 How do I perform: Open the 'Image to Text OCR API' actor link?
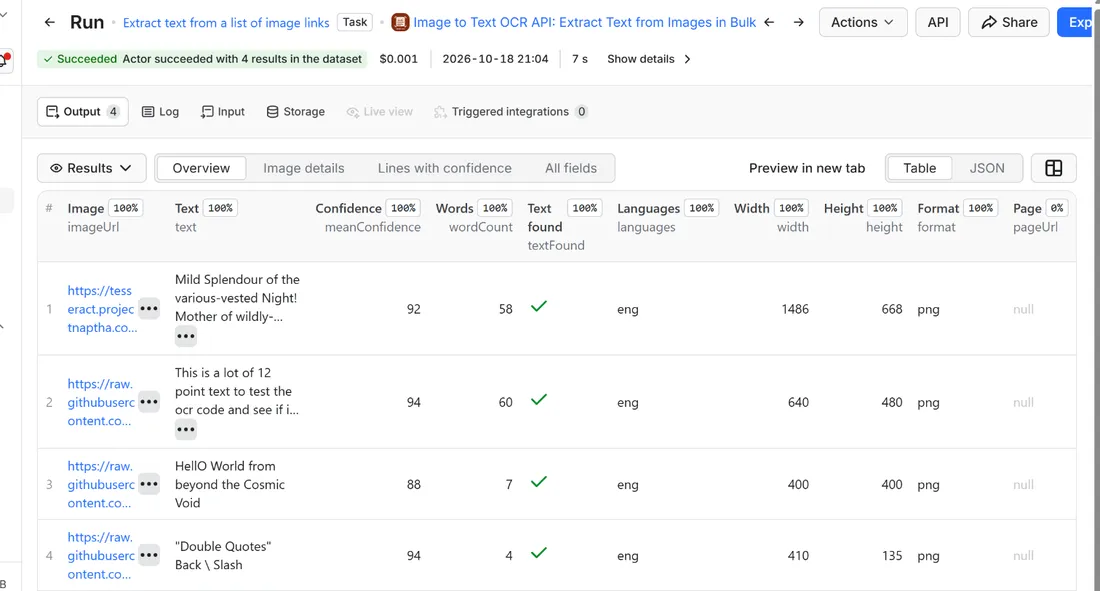[x=584, y=22]
